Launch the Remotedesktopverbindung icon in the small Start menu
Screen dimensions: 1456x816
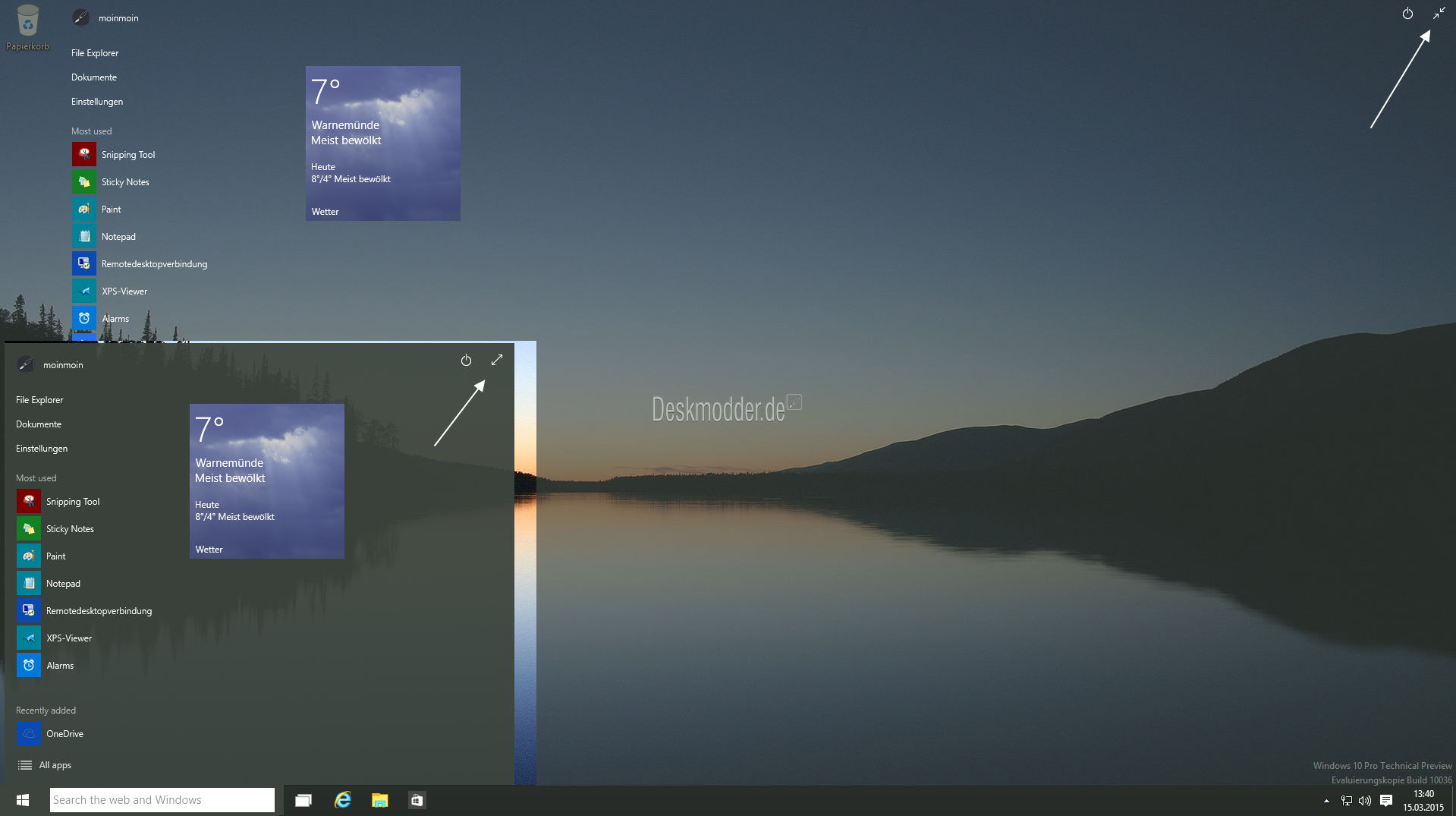(x=29, y=610)
